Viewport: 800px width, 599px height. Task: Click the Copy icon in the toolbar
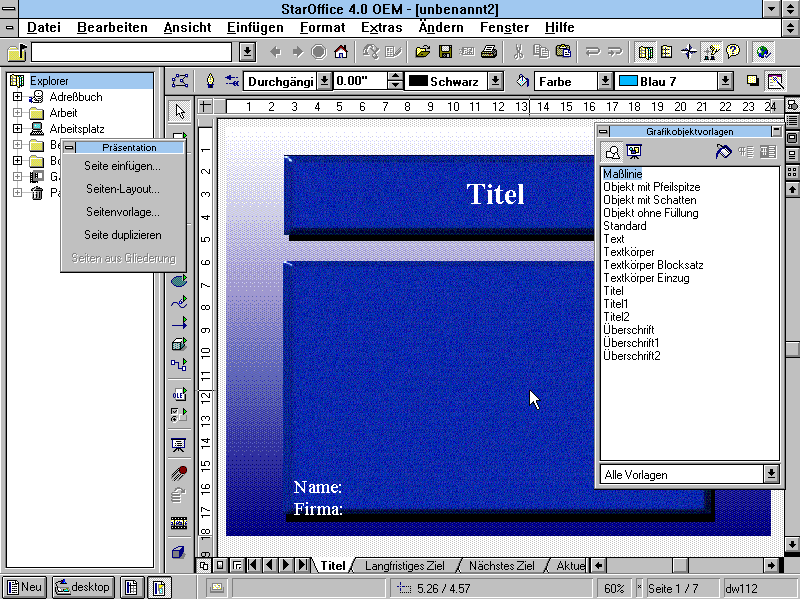coord(540,52)
